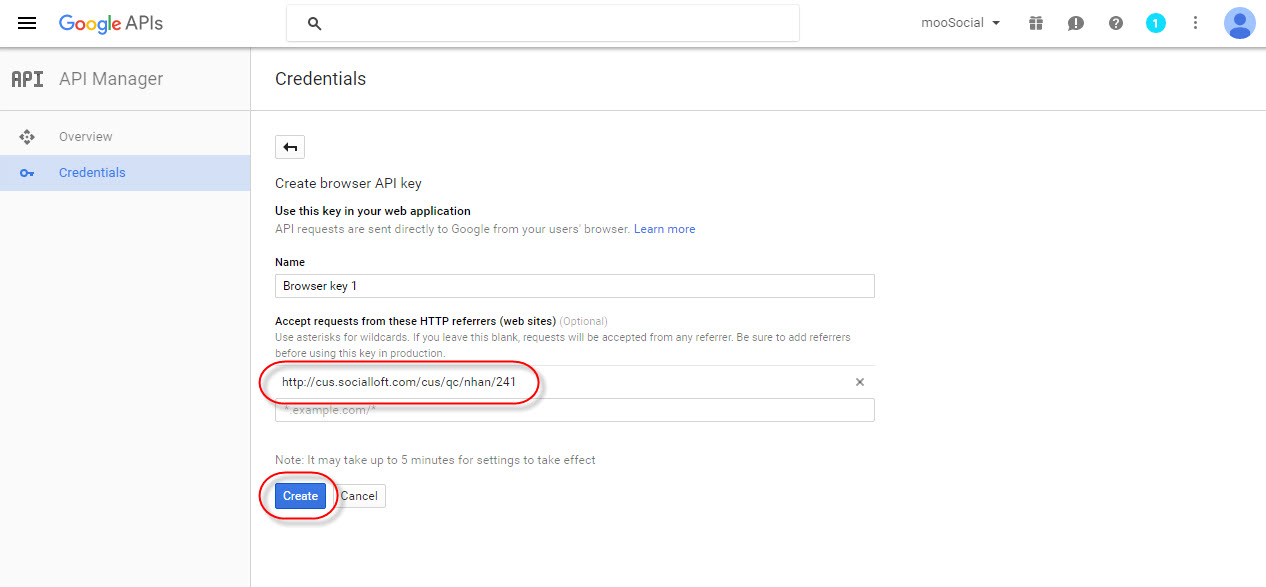Open the mooSocial project dropdown
Viewport: 1266px width, 587px height.
coord(960,22)
